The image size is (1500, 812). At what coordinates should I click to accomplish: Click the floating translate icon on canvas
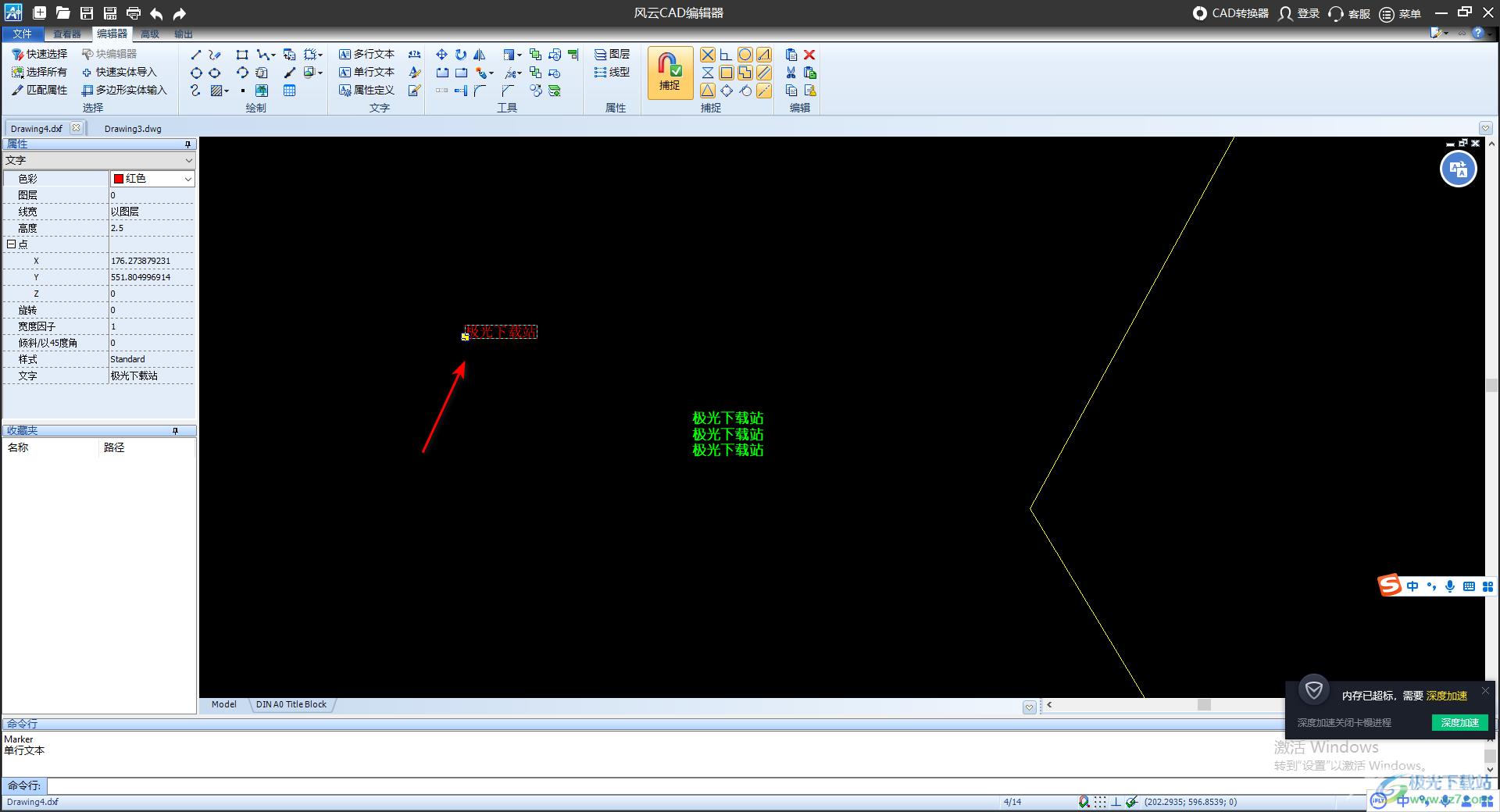1458,169
